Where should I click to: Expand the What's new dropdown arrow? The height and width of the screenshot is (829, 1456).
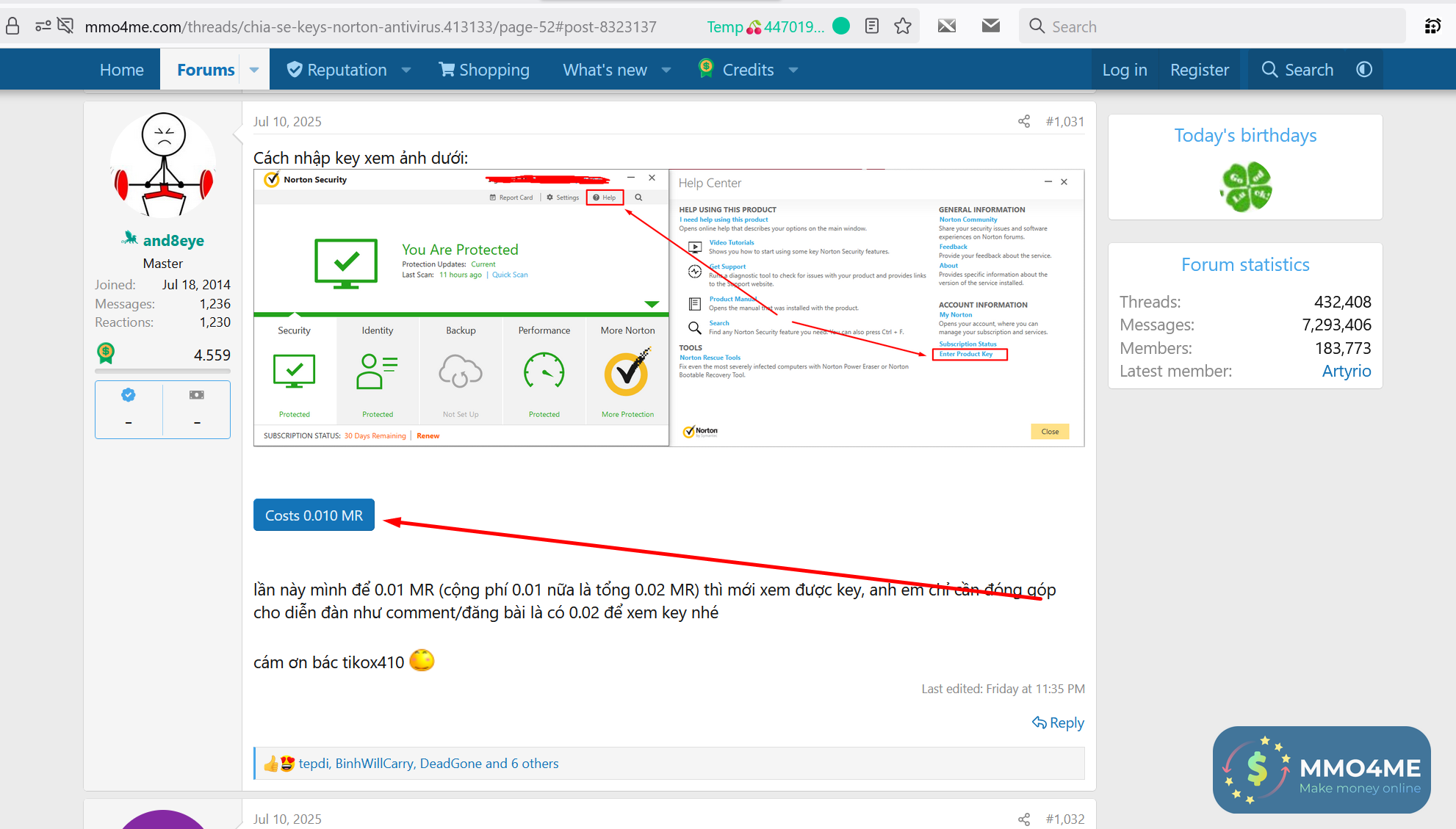click(666, 70)
